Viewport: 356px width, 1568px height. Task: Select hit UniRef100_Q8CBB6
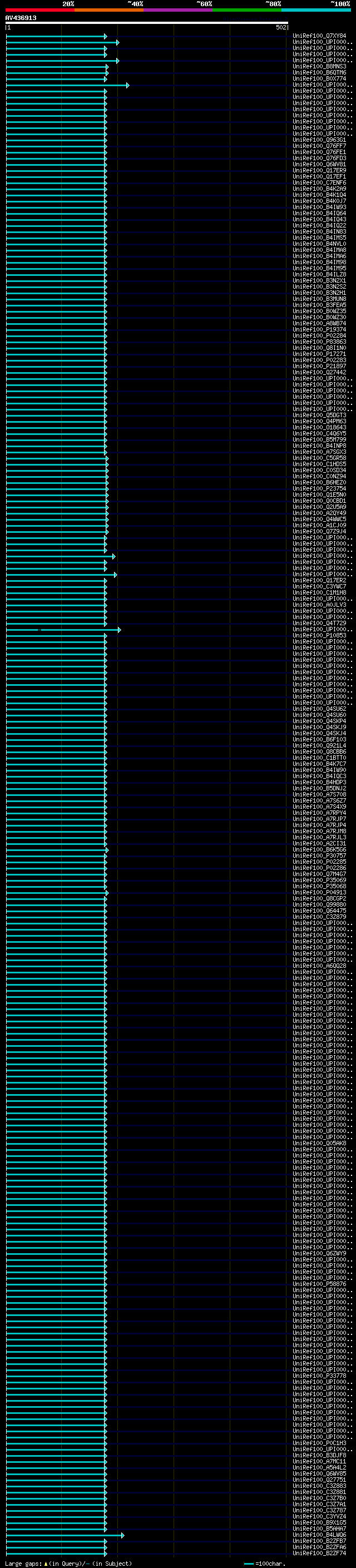(x=319, y=752)
